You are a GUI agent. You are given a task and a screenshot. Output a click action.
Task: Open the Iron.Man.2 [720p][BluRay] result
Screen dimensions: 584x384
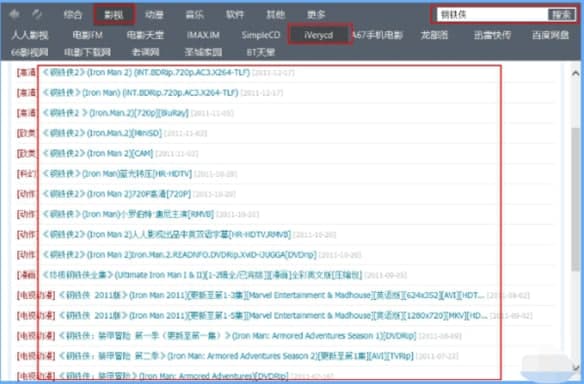(115, 113)
